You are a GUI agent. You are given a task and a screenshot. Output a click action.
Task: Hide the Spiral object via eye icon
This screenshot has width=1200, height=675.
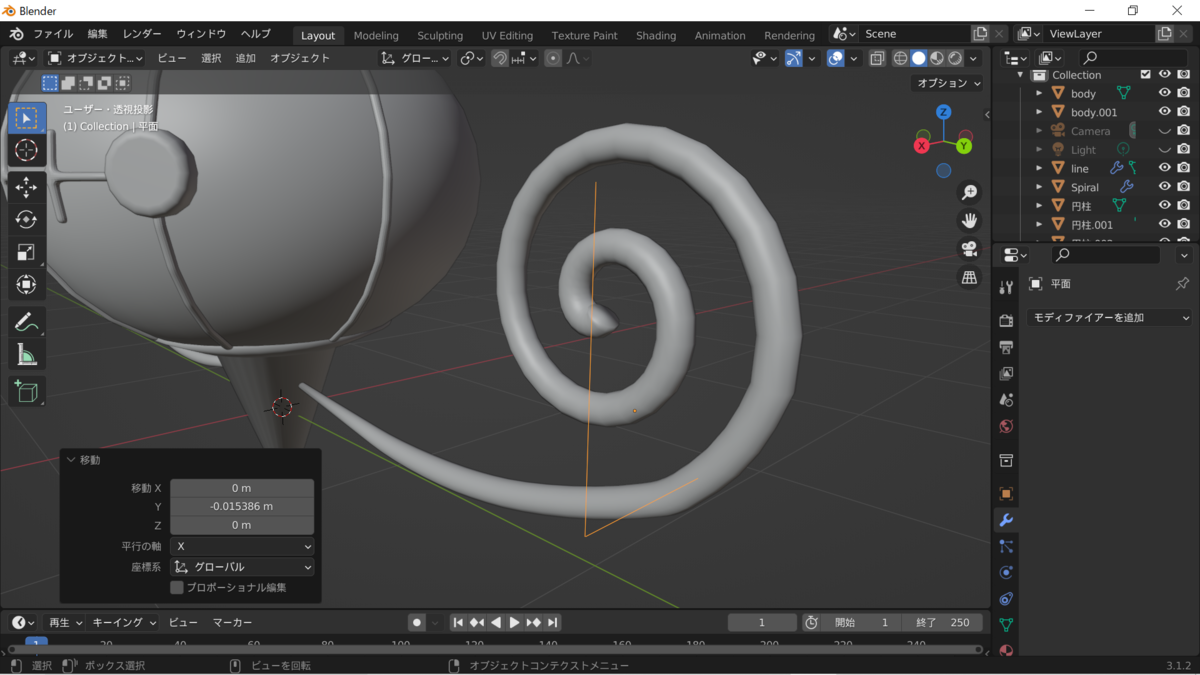coord(1164,187)
